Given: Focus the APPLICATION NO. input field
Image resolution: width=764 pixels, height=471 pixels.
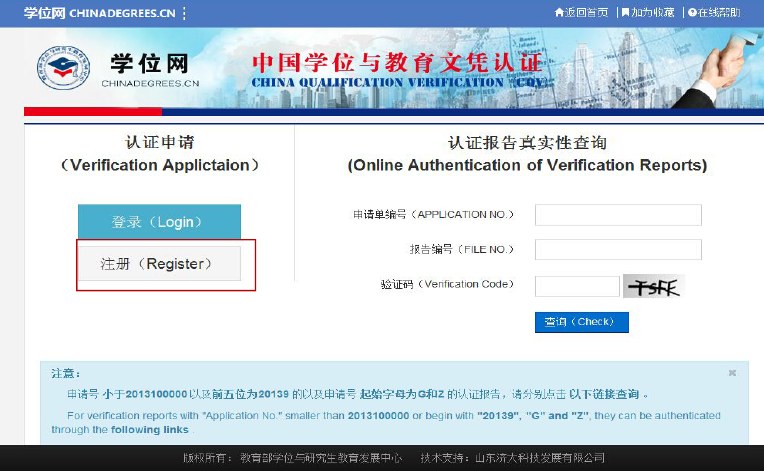Looking at the screenshot, I should point(618,215).
